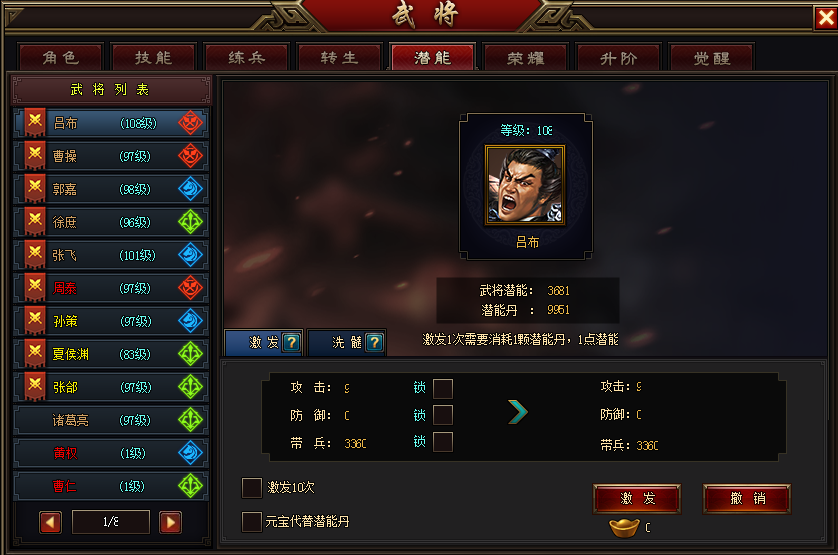The image size is (838, 555).
Task: Click the teal arrow between attribute panels
Action: coord(517,412)
